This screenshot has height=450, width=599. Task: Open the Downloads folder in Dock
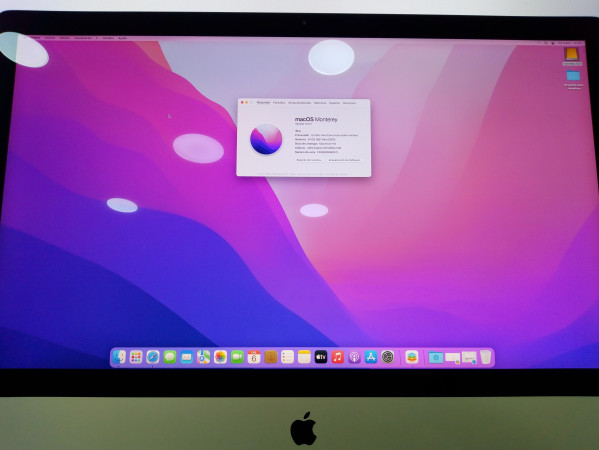click(436, 358)
